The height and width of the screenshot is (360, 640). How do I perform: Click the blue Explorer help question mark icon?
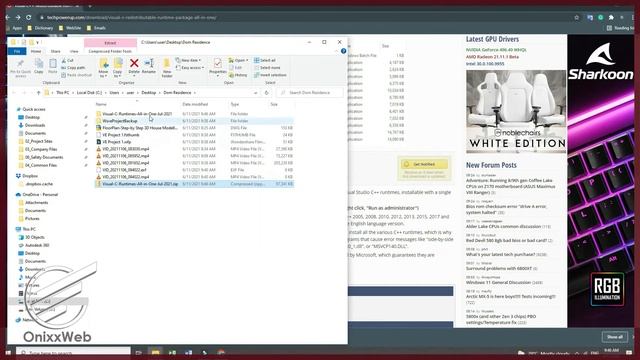(x=343, y=51)
